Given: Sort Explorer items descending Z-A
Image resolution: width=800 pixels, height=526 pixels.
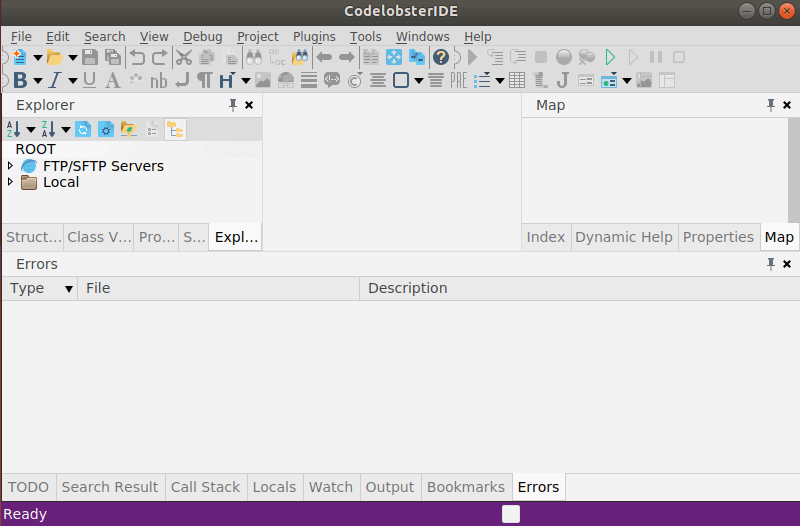Looking at the screenshot, I should (48, 130).
